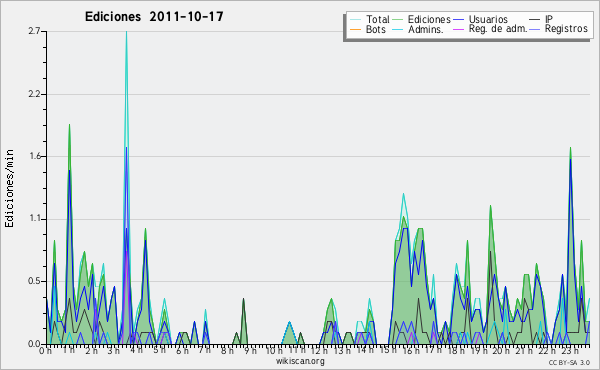
Task: Click the 20 h x-axis label
Action: click(x=501, y=351)
